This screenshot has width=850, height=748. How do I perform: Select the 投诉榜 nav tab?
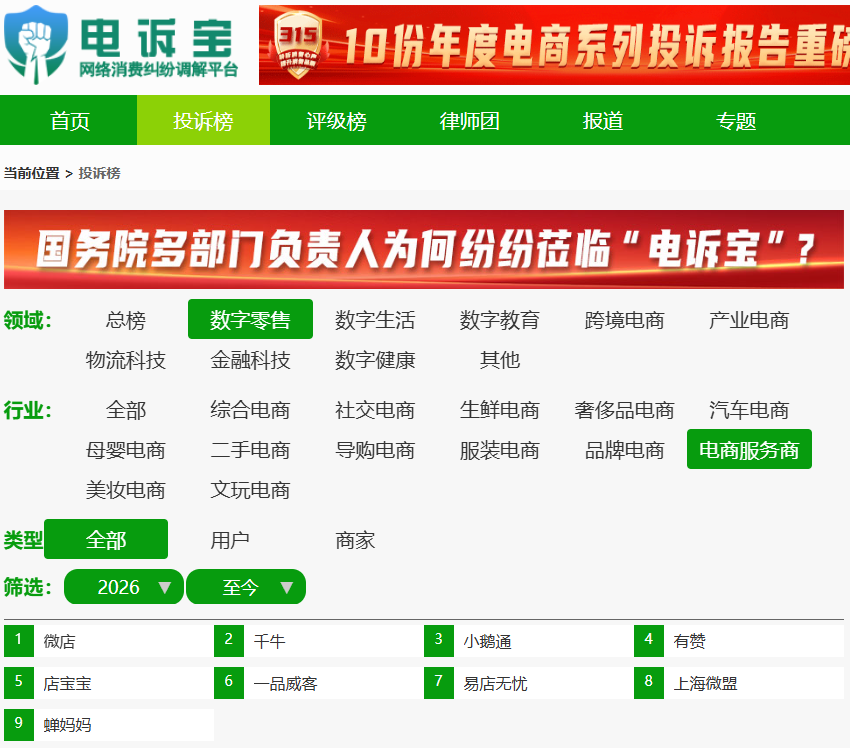(x=203, y=120)
